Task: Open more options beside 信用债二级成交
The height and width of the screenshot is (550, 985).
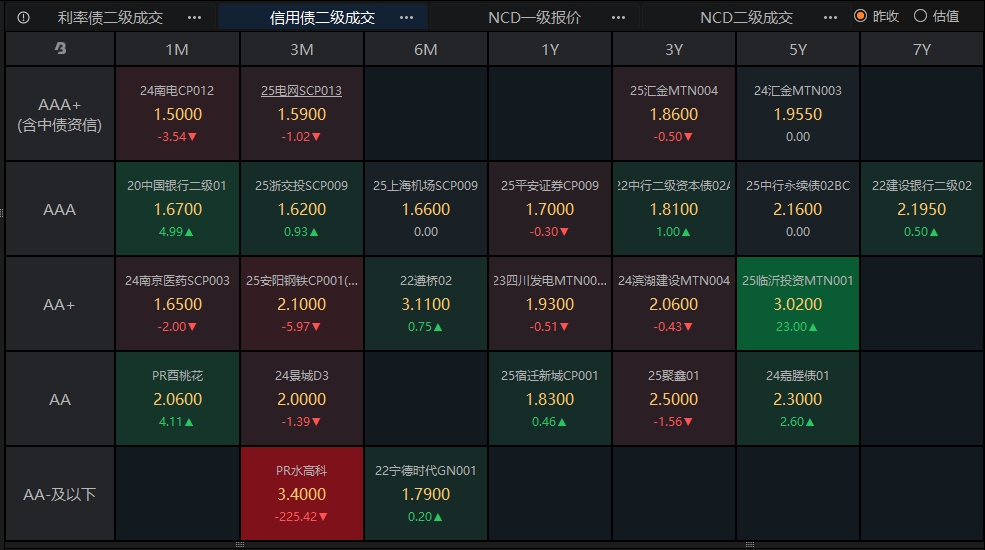Action: (x=406, y=18)
